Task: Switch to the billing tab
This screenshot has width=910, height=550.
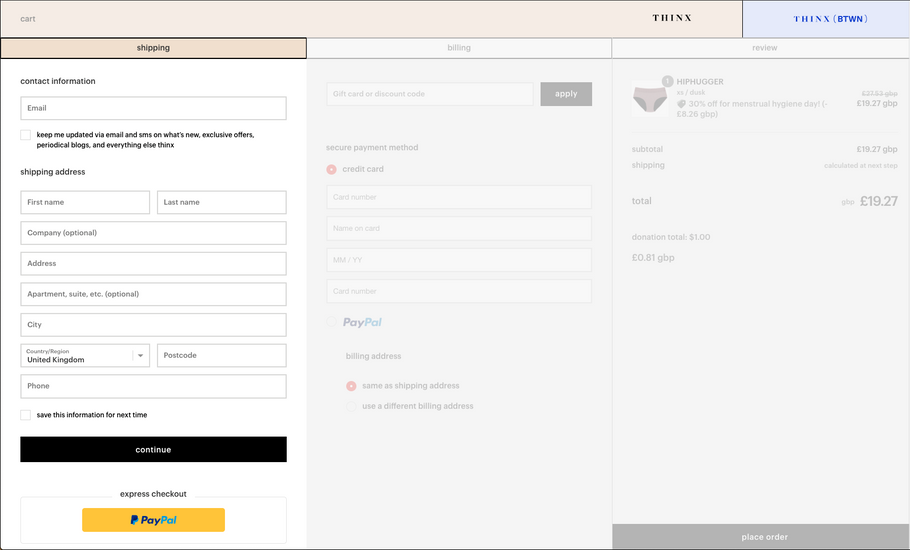Action: coord(459,48)
